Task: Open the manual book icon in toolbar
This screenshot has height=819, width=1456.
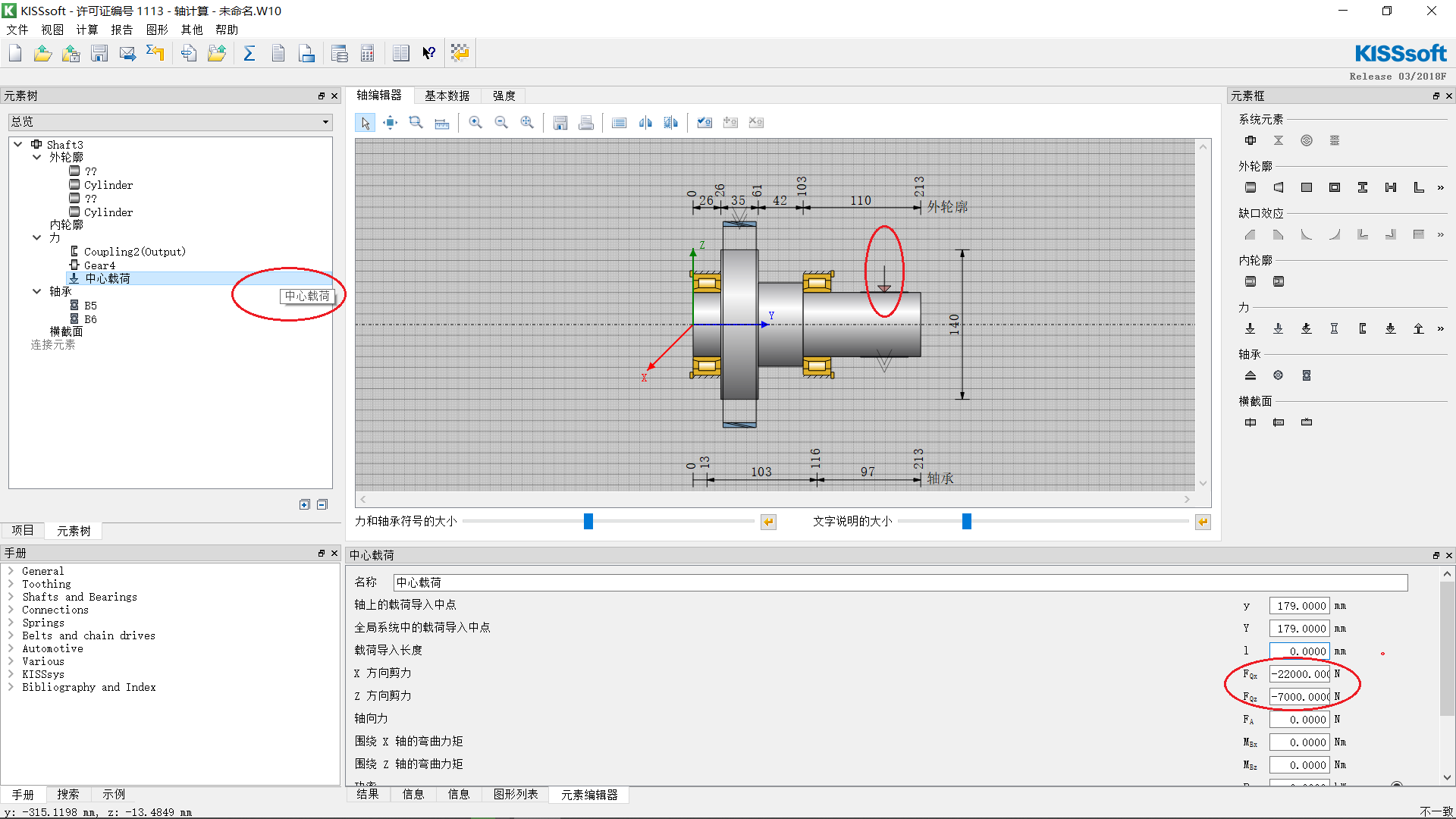Action: [x=401, y=53]
